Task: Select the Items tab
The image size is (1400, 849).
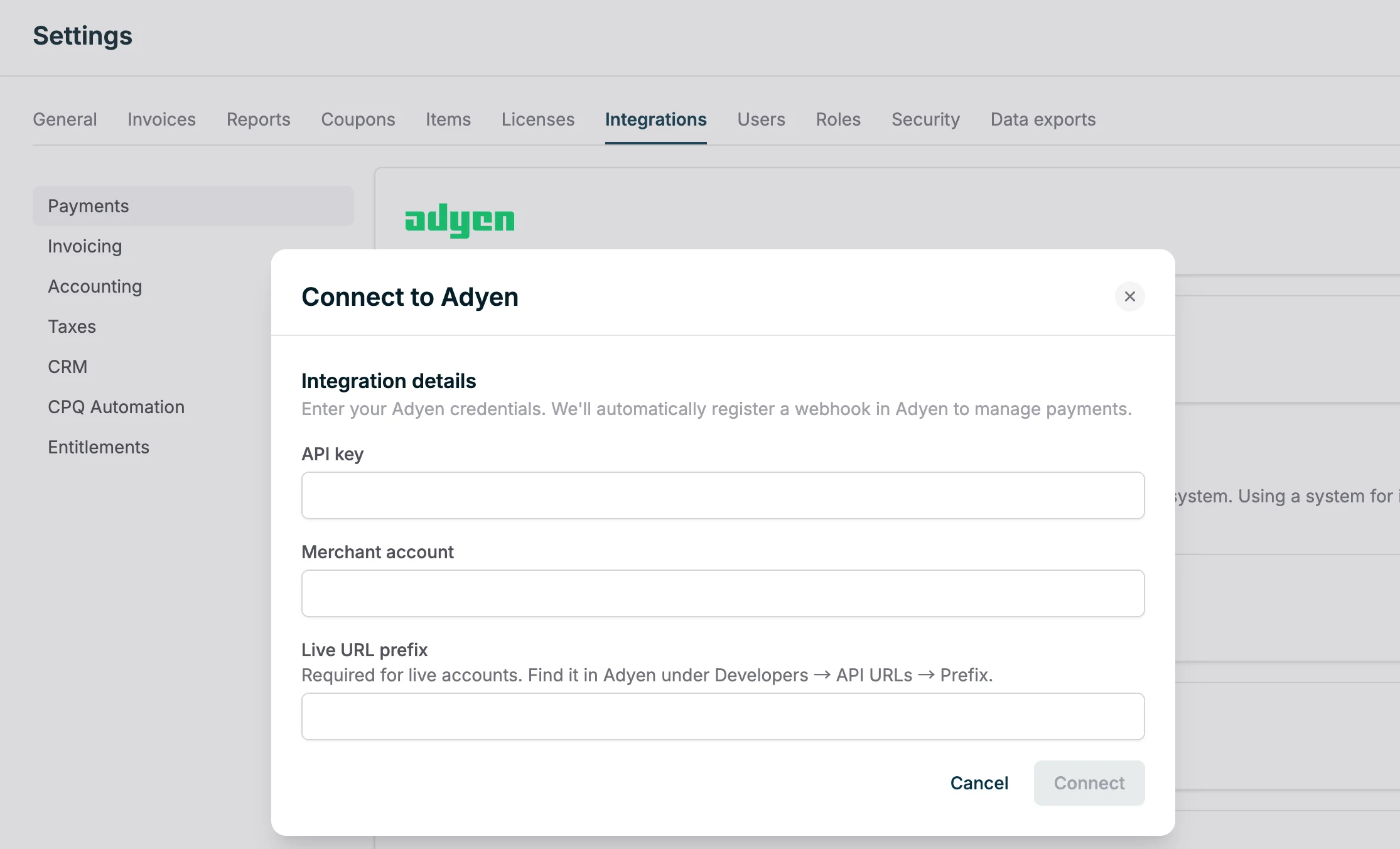Action: coord(448,119)
